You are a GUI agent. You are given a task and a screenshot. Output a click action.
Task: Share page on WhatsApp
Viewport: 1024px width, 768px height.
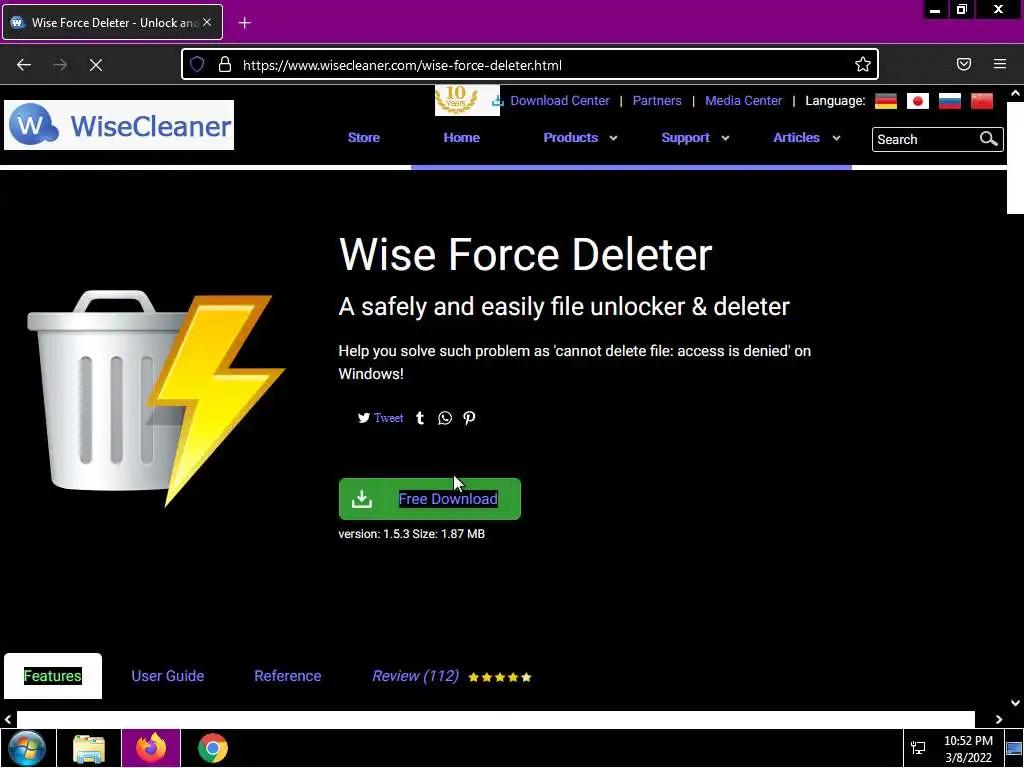coord(445,418)
